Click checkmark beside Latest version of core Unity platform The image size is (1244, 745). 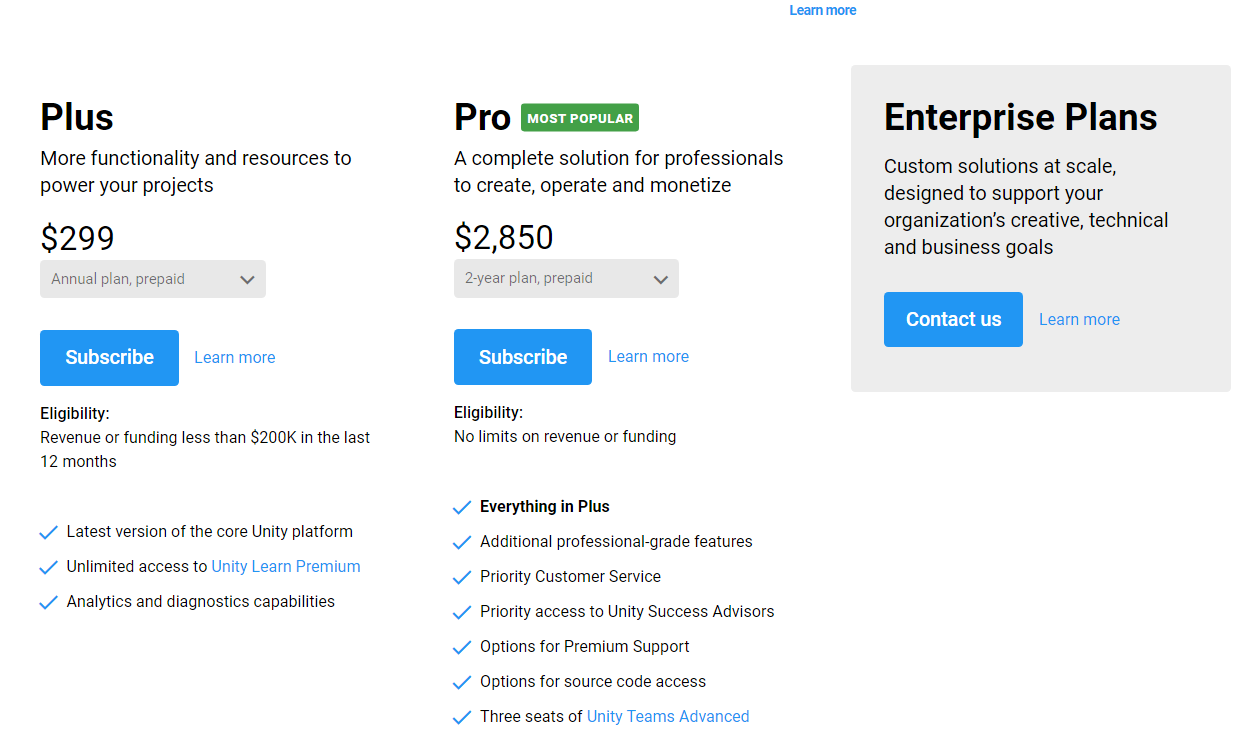48,533
